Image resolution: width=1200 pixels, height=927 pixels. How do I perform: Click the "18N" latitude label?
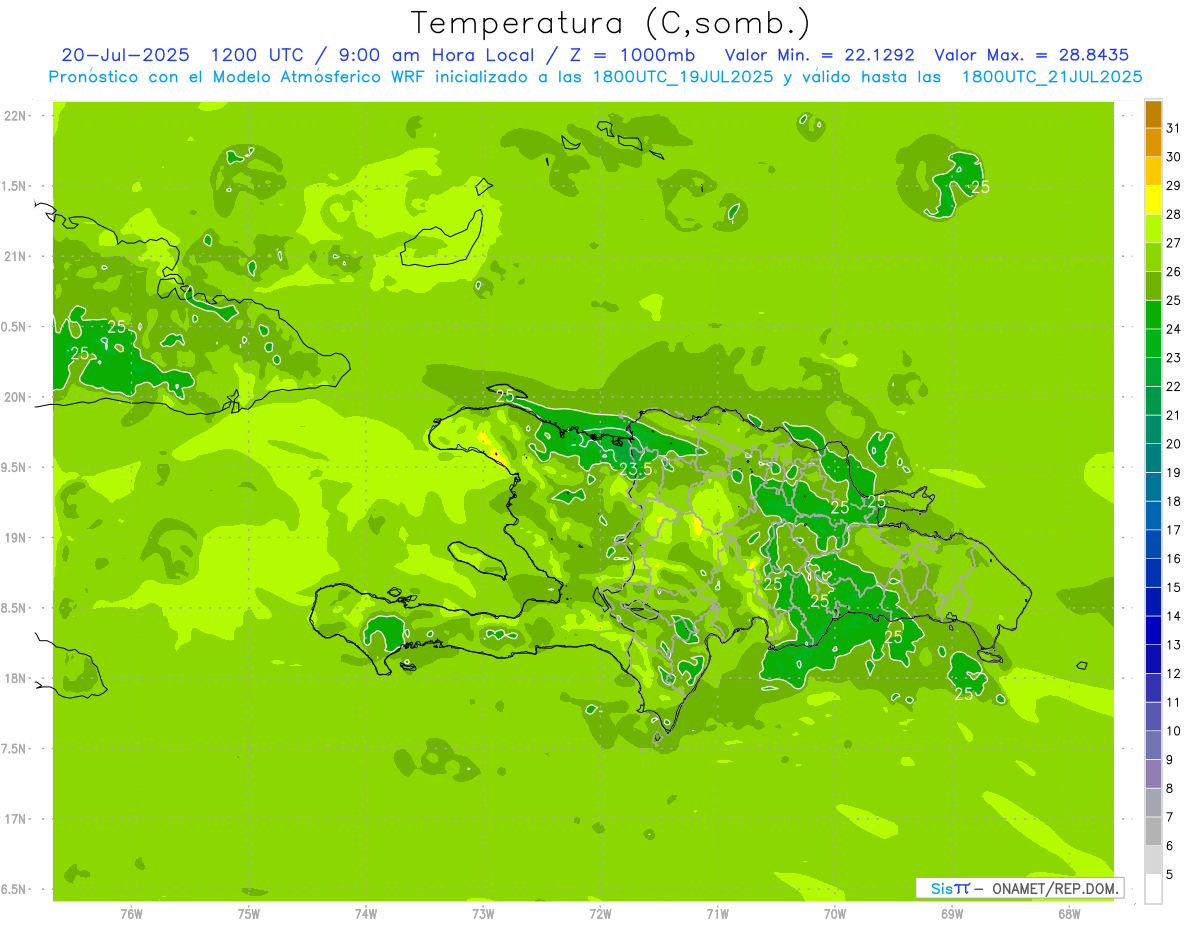point(17,679)
